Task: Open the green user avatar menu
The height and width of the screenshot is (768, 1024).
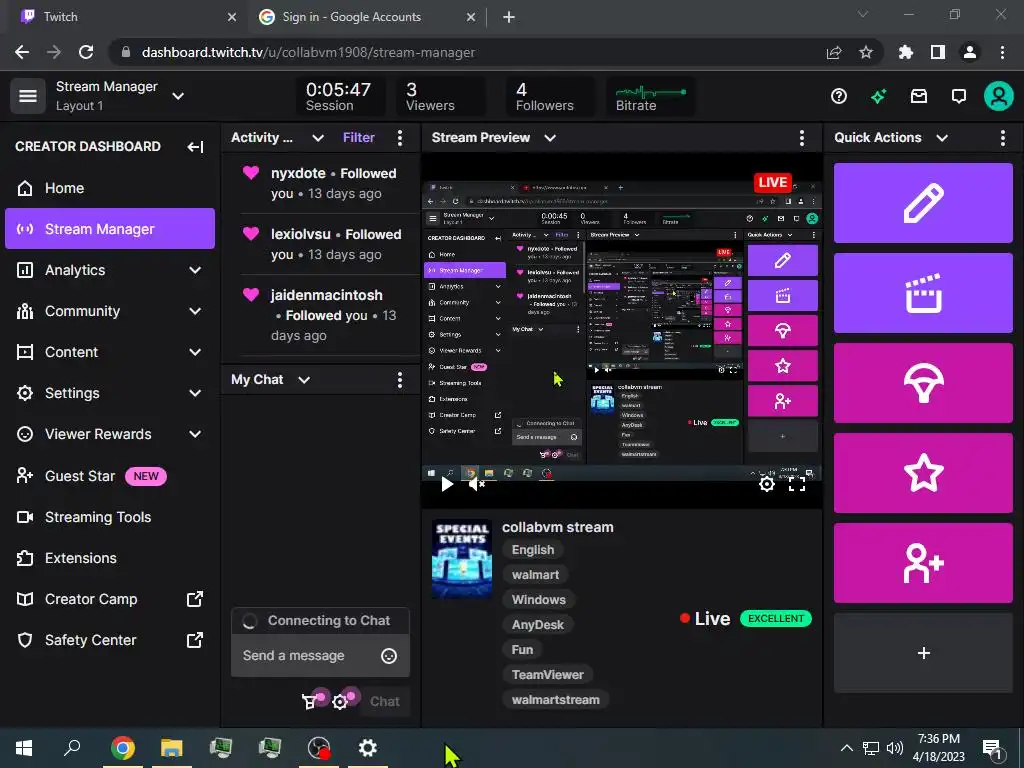Action: (x=999, y=96)
